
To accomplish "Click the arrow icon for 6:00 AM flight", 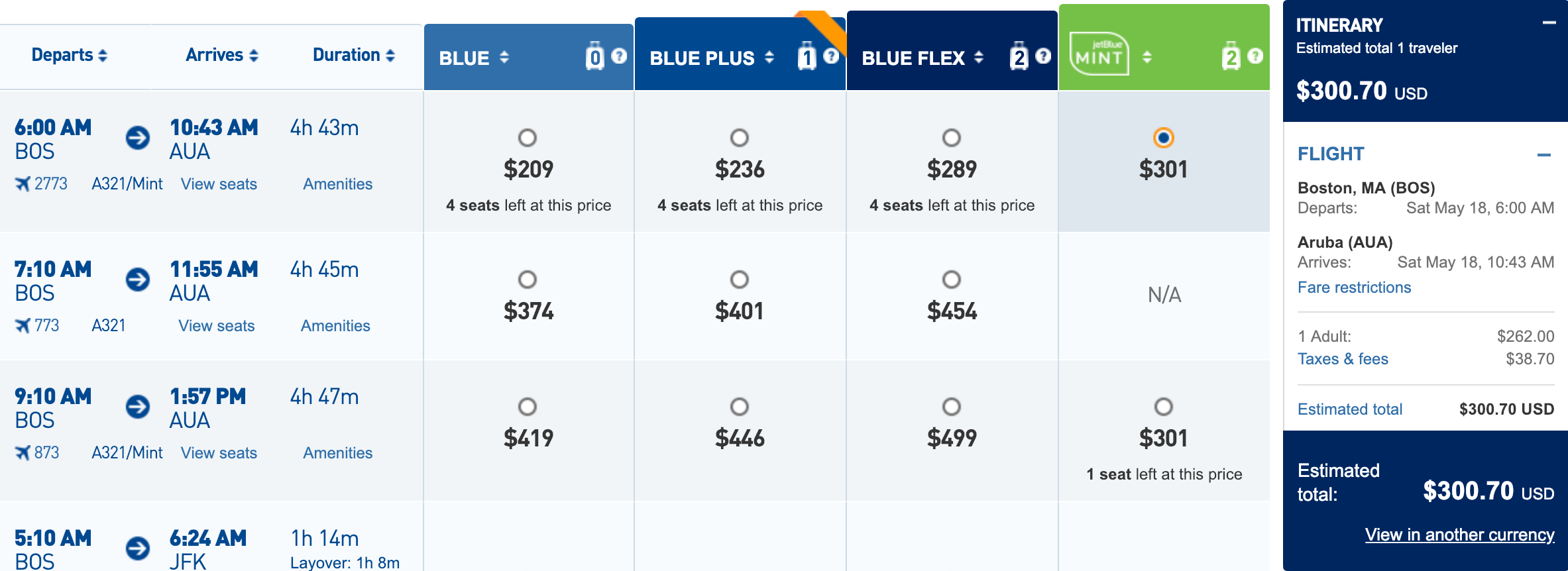I will 138,138.
